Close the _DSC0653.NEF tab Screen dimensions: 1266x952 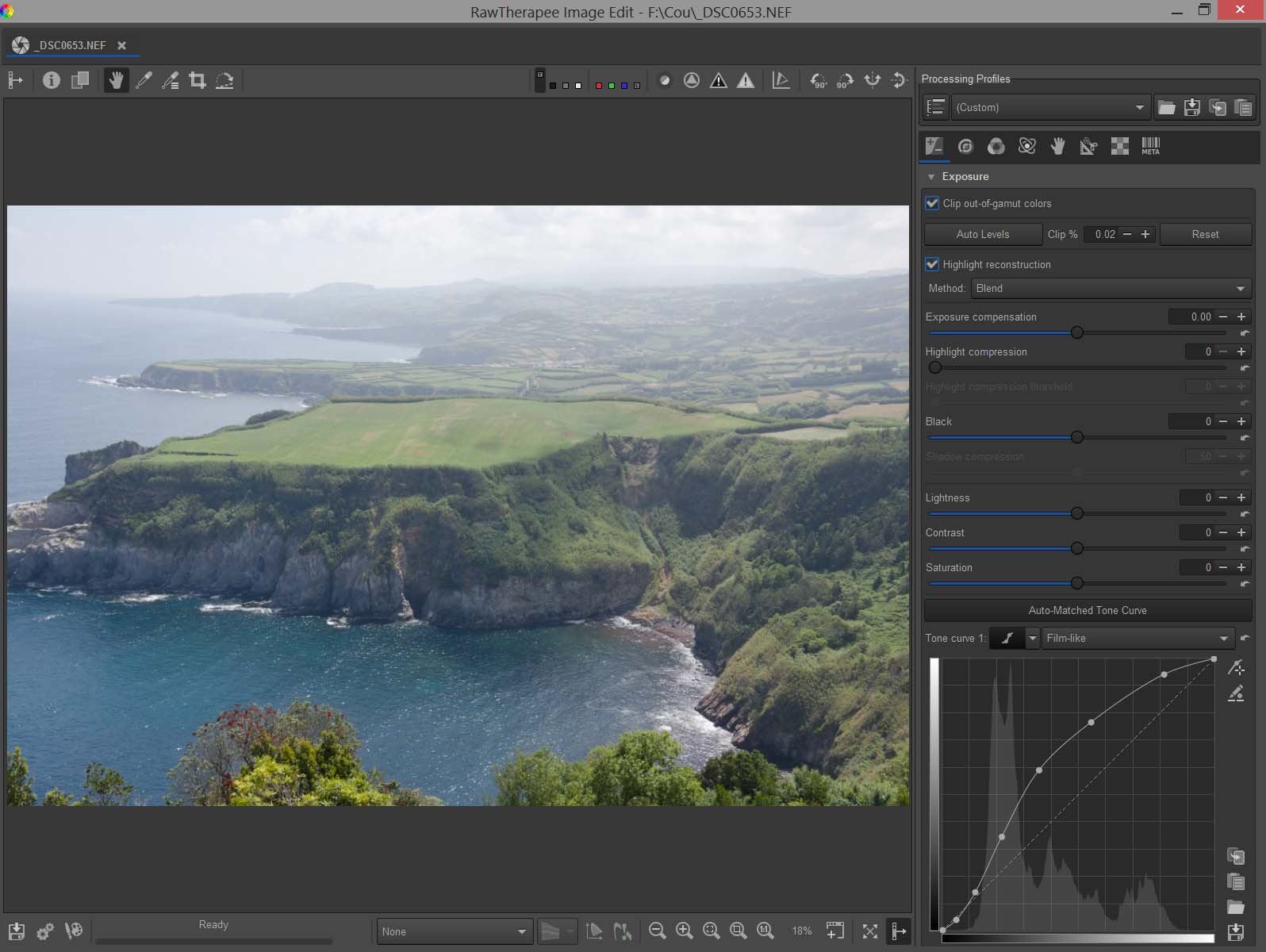coord(122,45)
